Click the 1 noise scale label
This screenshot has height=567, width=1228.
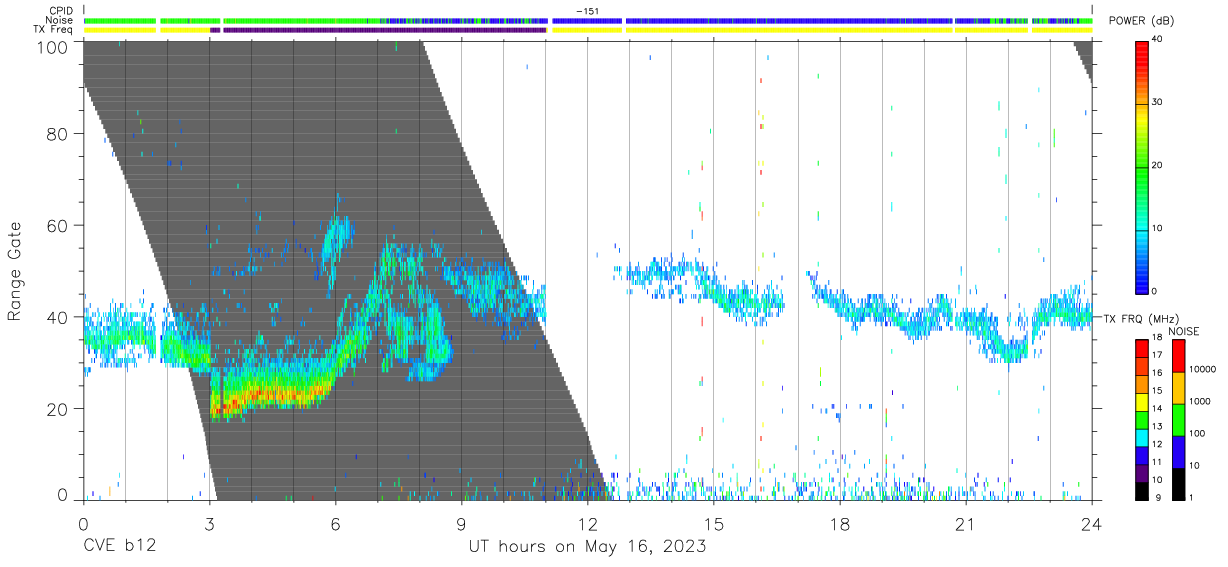tap(1192, 497)
